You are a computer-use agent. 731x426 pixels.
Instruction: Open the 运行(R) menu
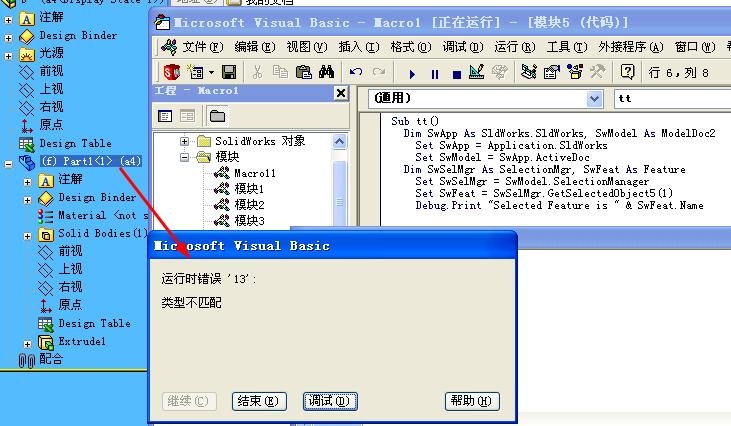click(515, 47)
